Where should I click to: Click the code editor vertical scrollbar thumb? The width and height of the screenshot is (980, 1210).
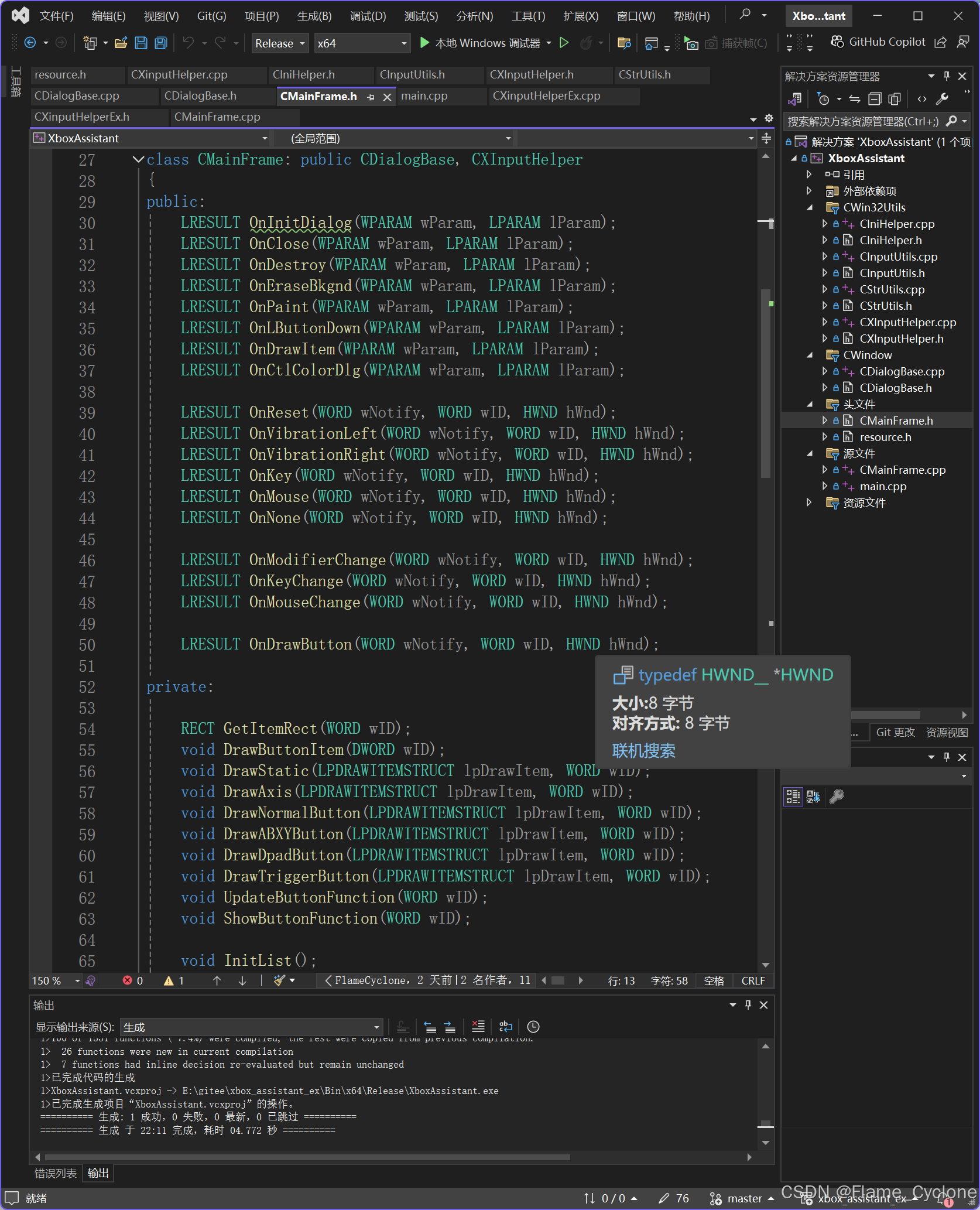pos(765,384)
